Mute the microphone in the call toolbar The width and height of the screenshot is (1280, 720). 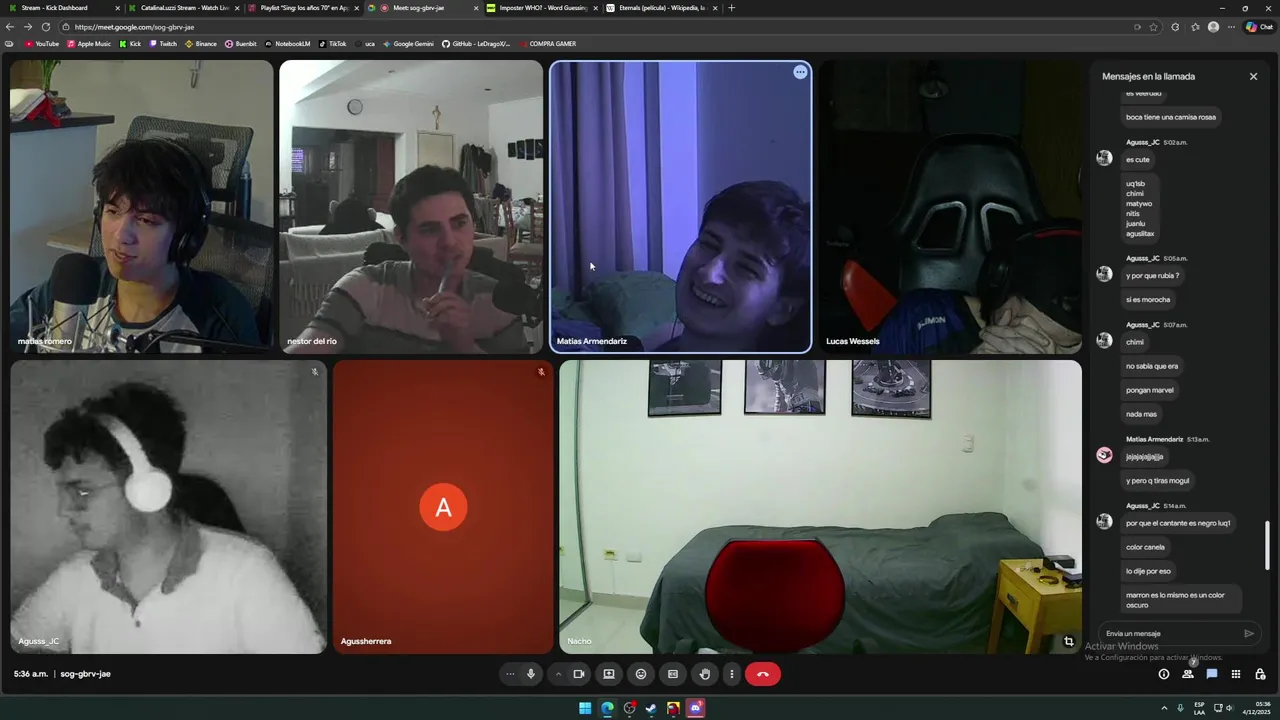coord(531,674)
